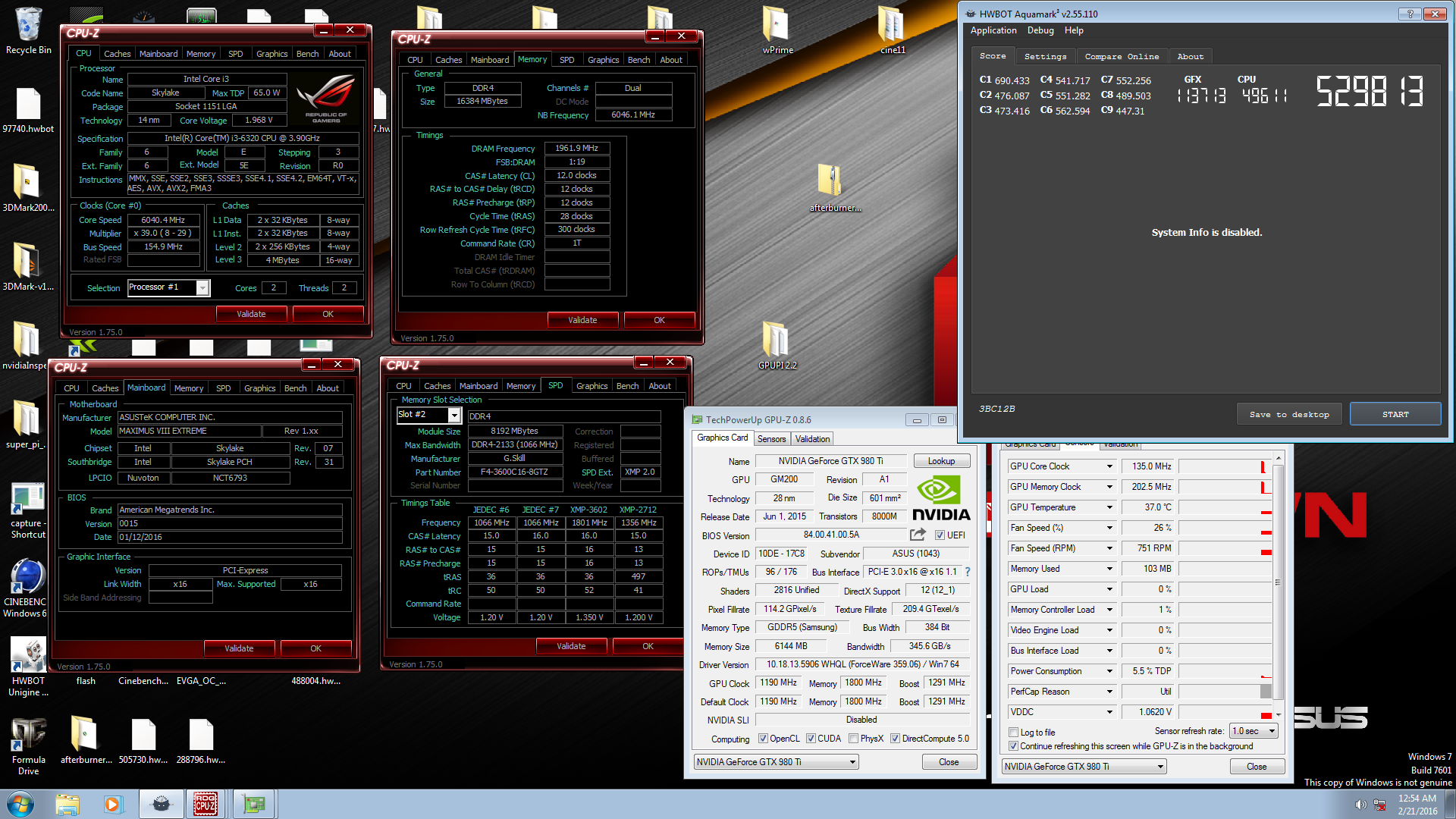
Task: Click the Specification field in CPU-Z
Action: click(x=243, y=139)
